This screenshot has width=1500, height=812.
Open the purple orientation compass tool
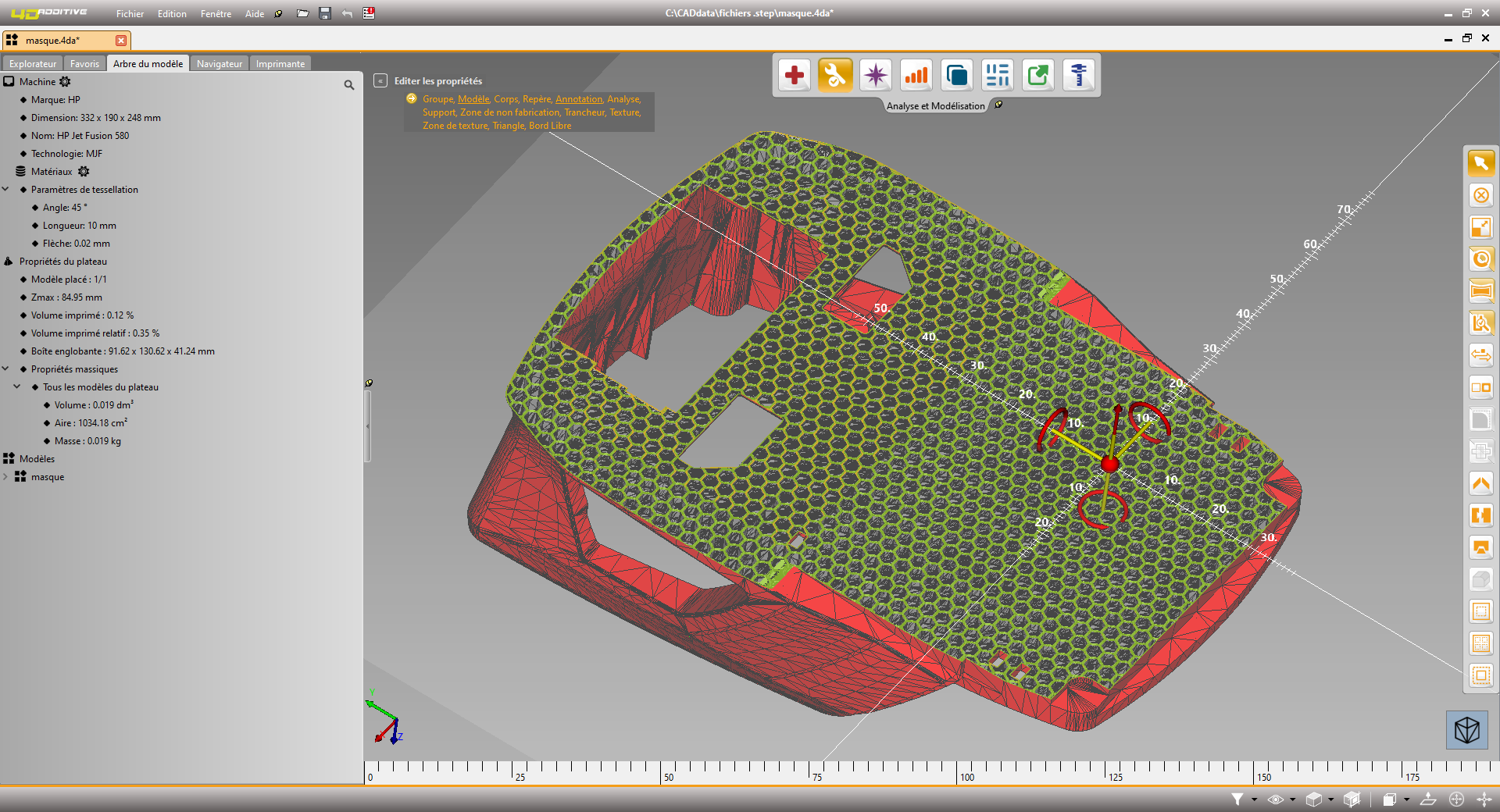(x=875, y=74)
